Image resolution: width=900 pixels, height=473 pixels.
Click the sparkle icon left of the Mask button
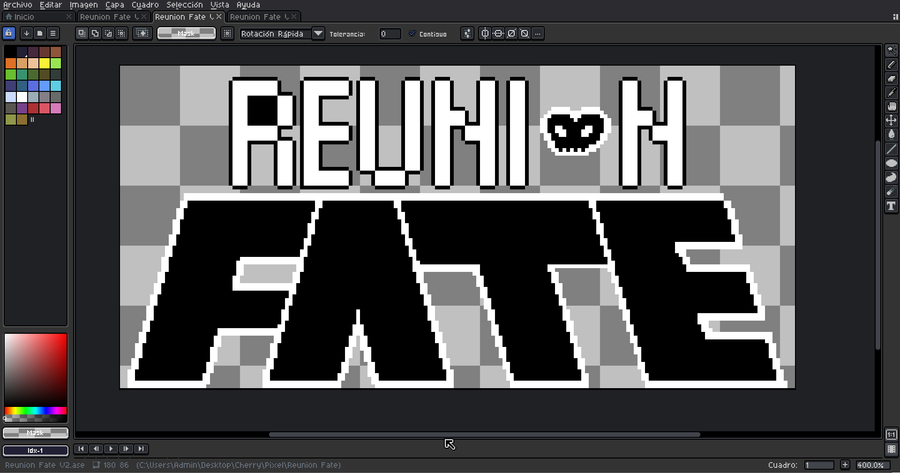142,33
